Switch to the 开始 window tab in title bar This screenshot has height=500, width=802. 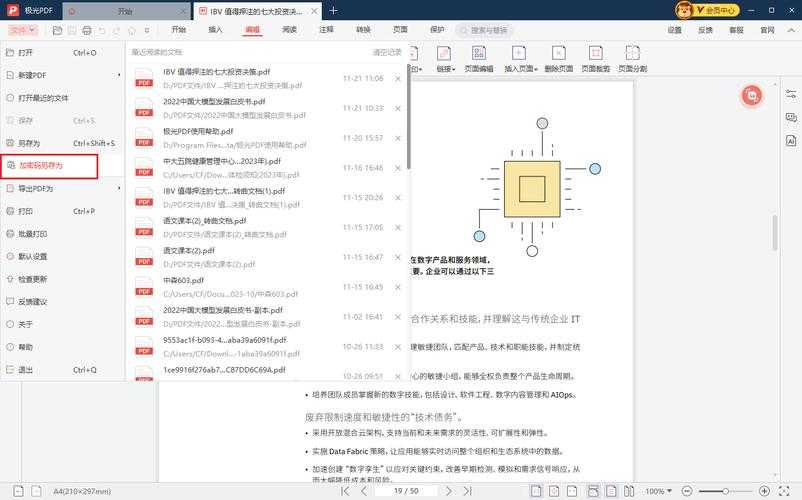(126, 11)
